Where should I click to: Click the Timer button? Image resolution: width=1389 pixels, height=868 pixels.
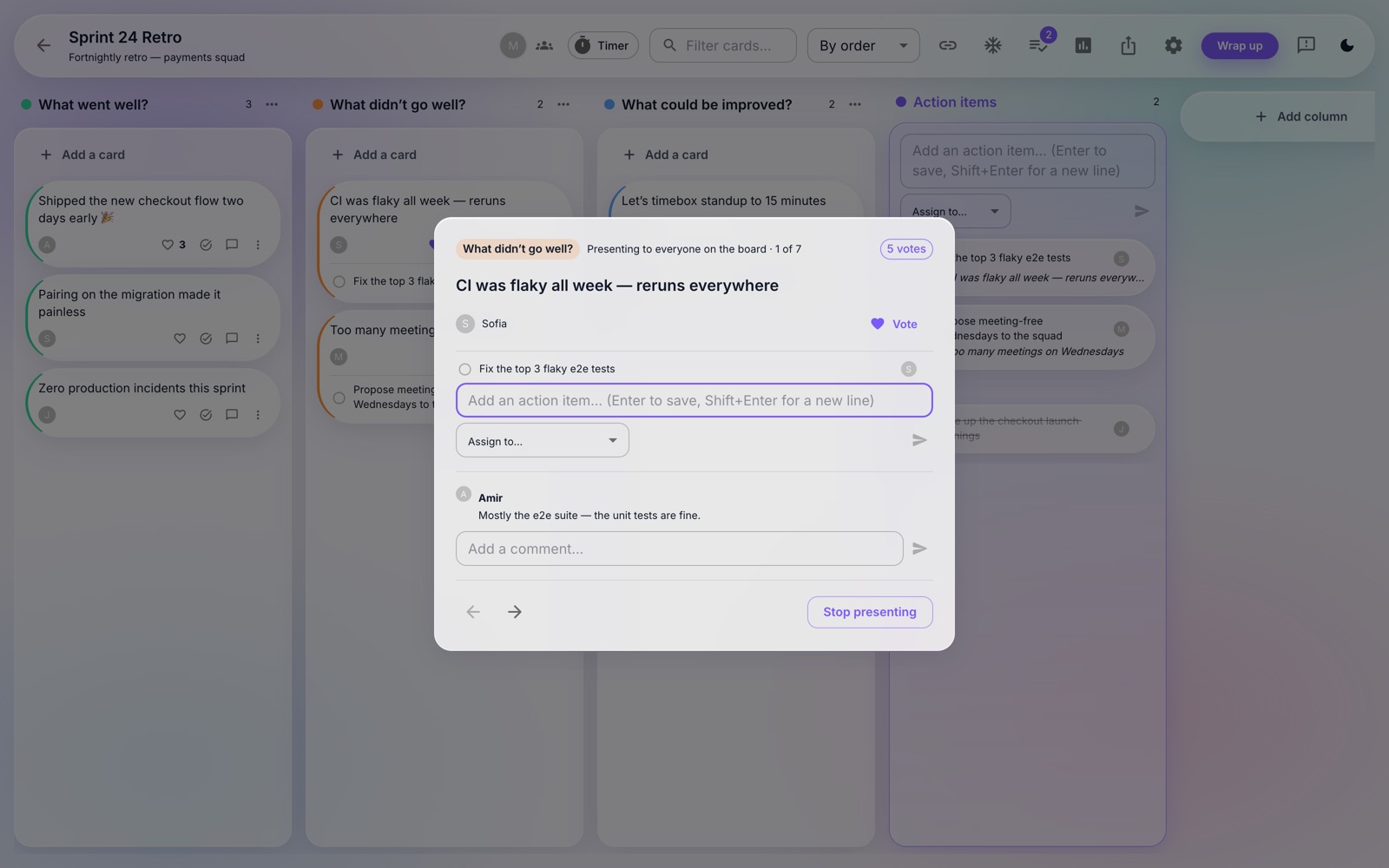click(x=603, y=45)
